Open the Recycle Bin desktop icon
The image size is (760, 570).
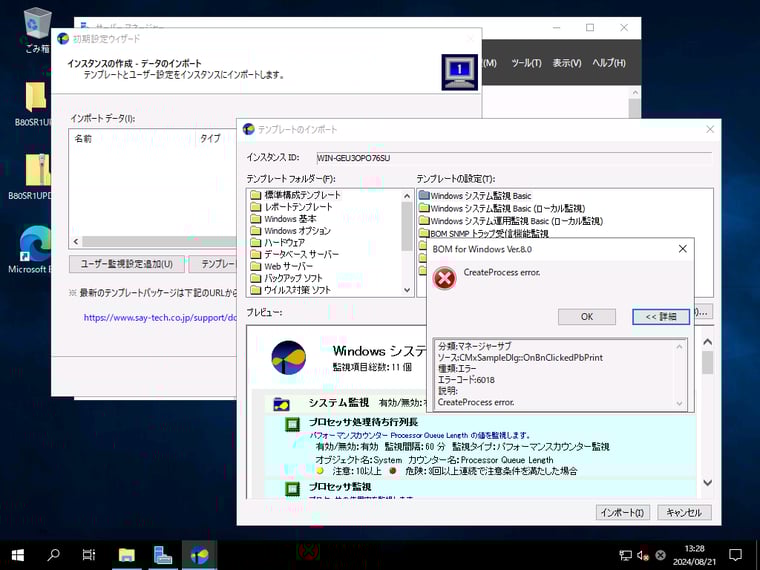(37, 28)
